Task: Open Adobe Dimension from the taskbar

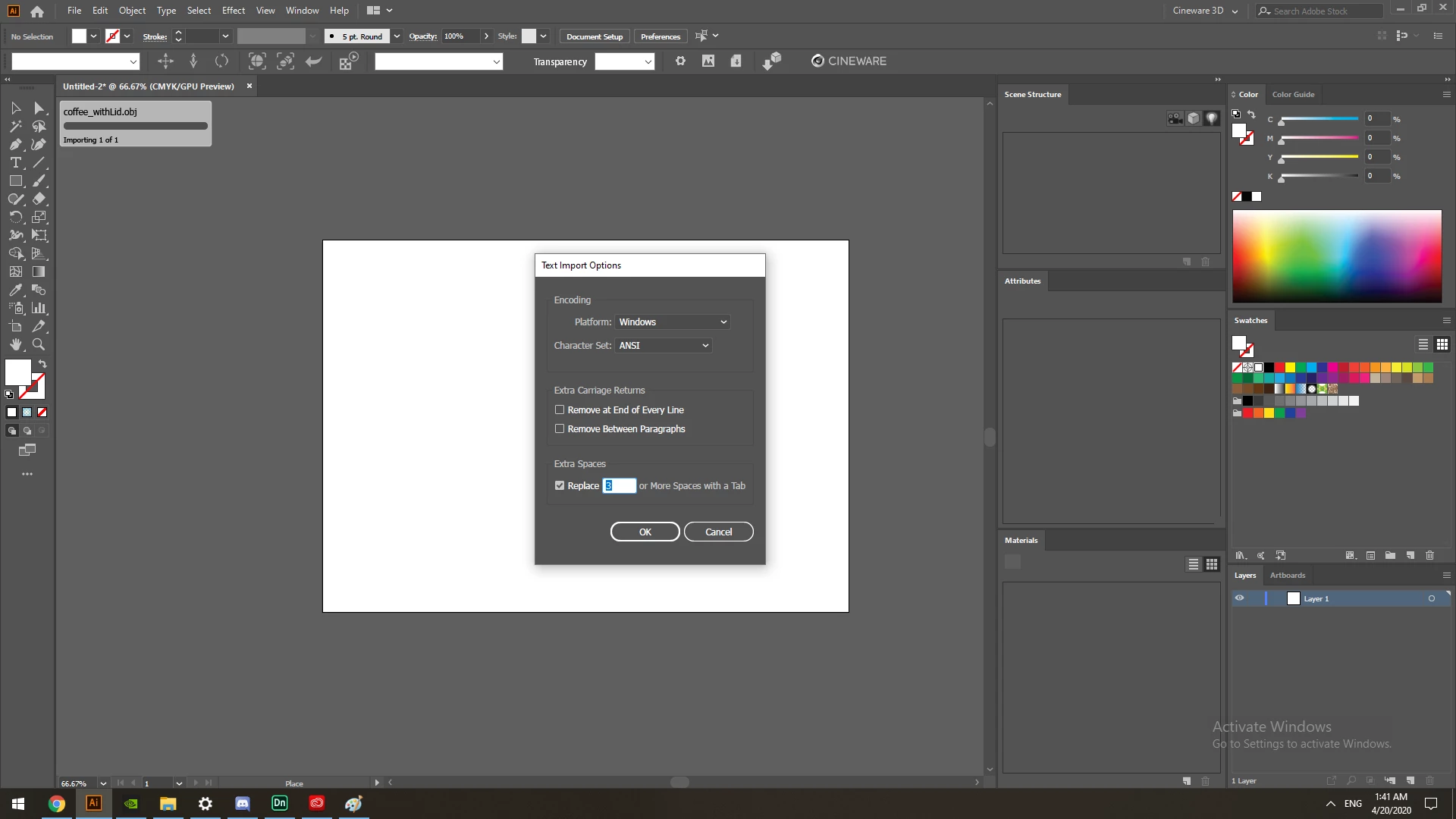Action: (279, 803)
